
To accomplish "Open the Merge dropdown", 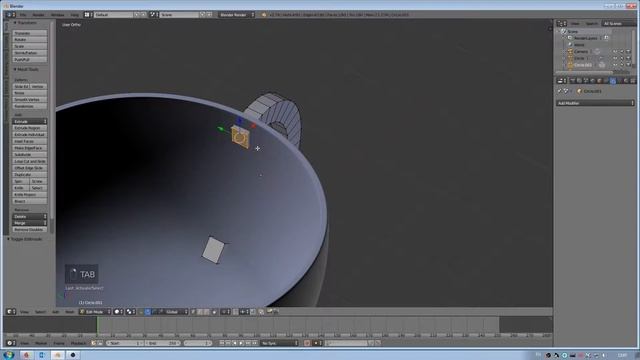I will [29, 223].
